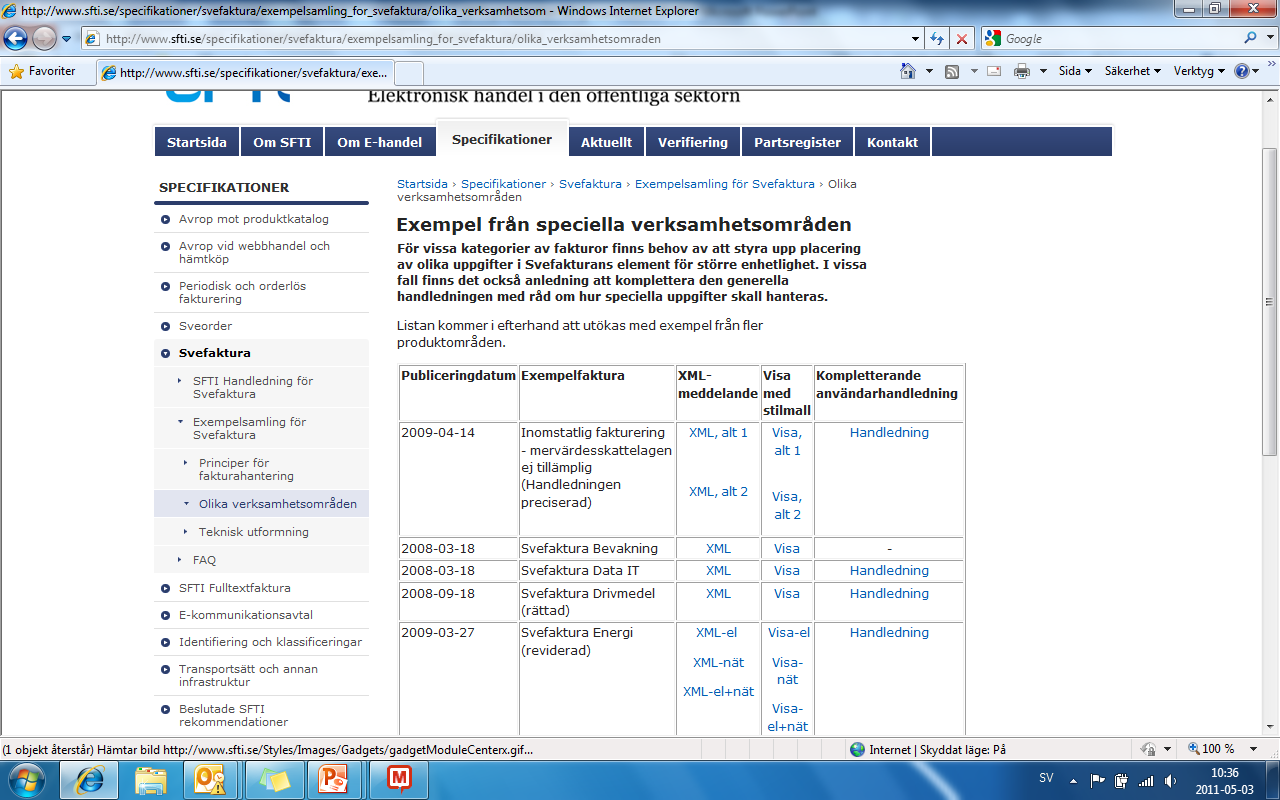1280x800 pixels.
Task: Click the browser Back button
Action: tap(15, 38)
